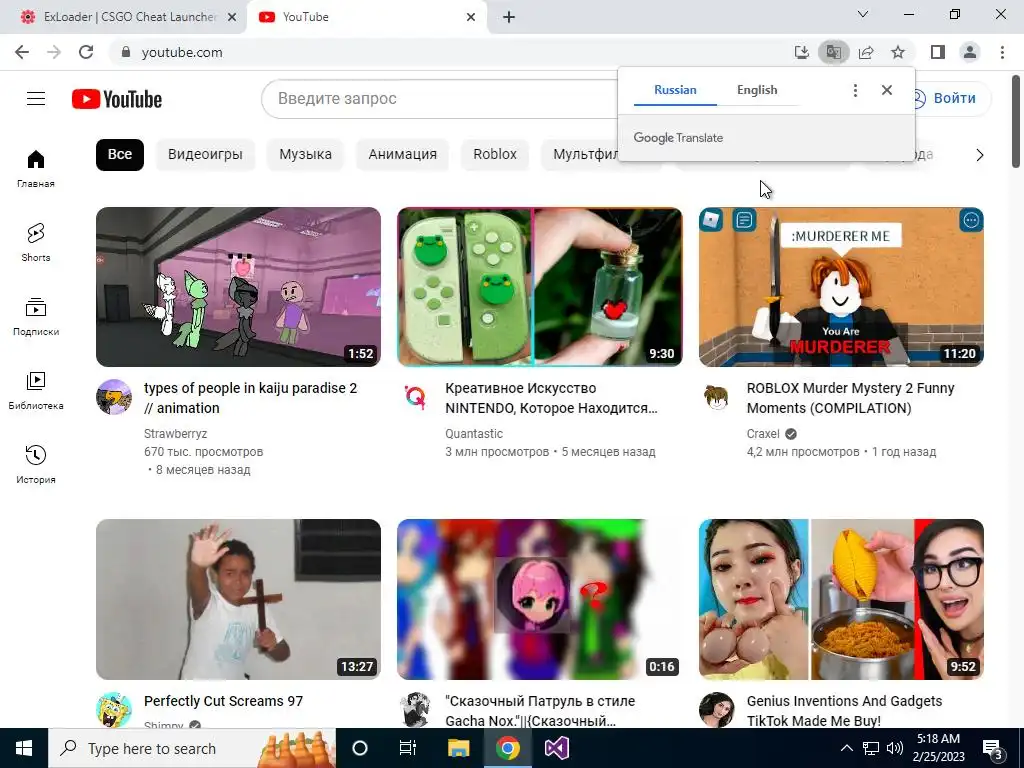The width and height of the screenshot is (1024, 768).
Task: Open Task View on taskbar
Action: click(408, 748)
